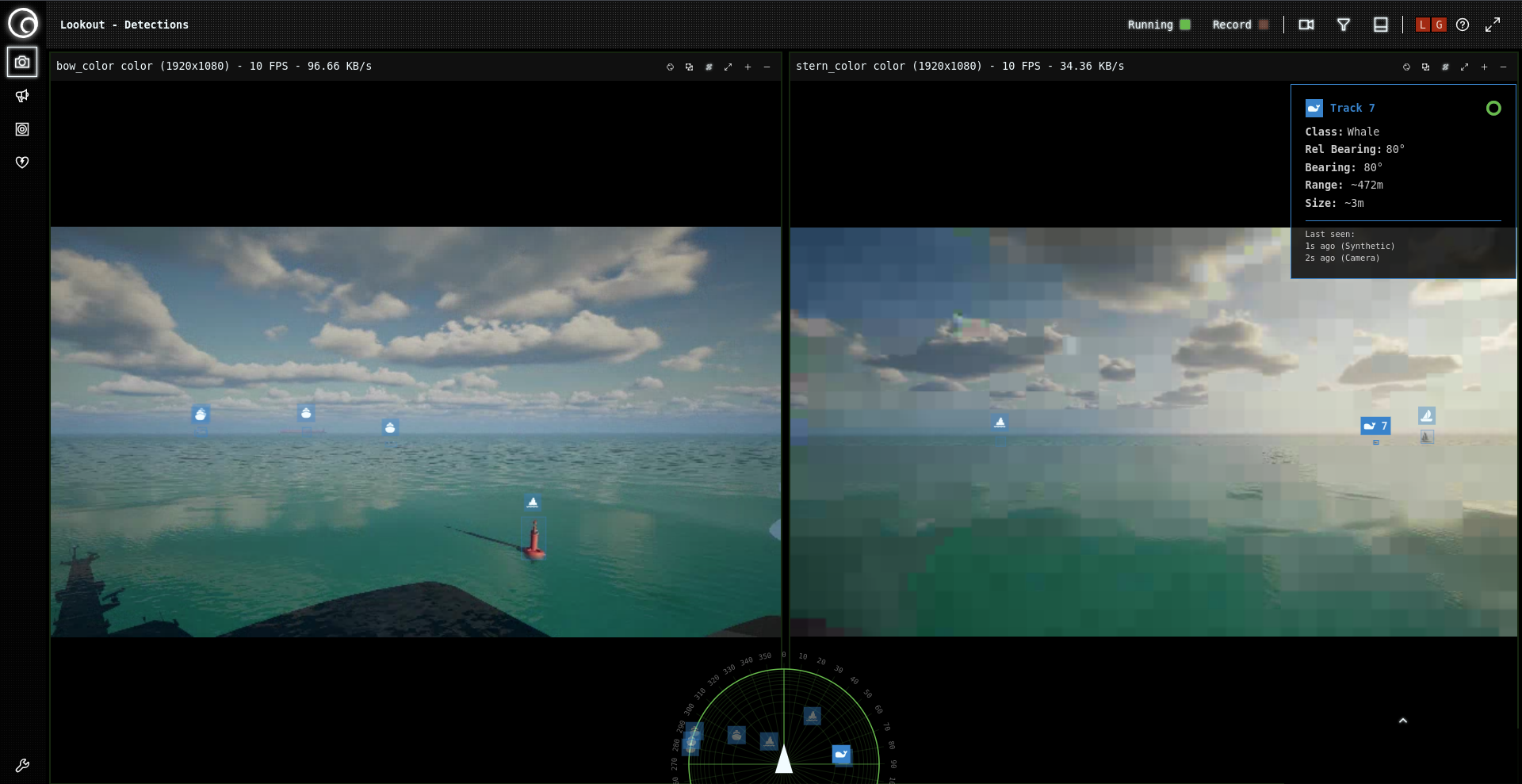Toggle the Running status indicator
Screen dimensions: 1522x784
(1185, 25)
